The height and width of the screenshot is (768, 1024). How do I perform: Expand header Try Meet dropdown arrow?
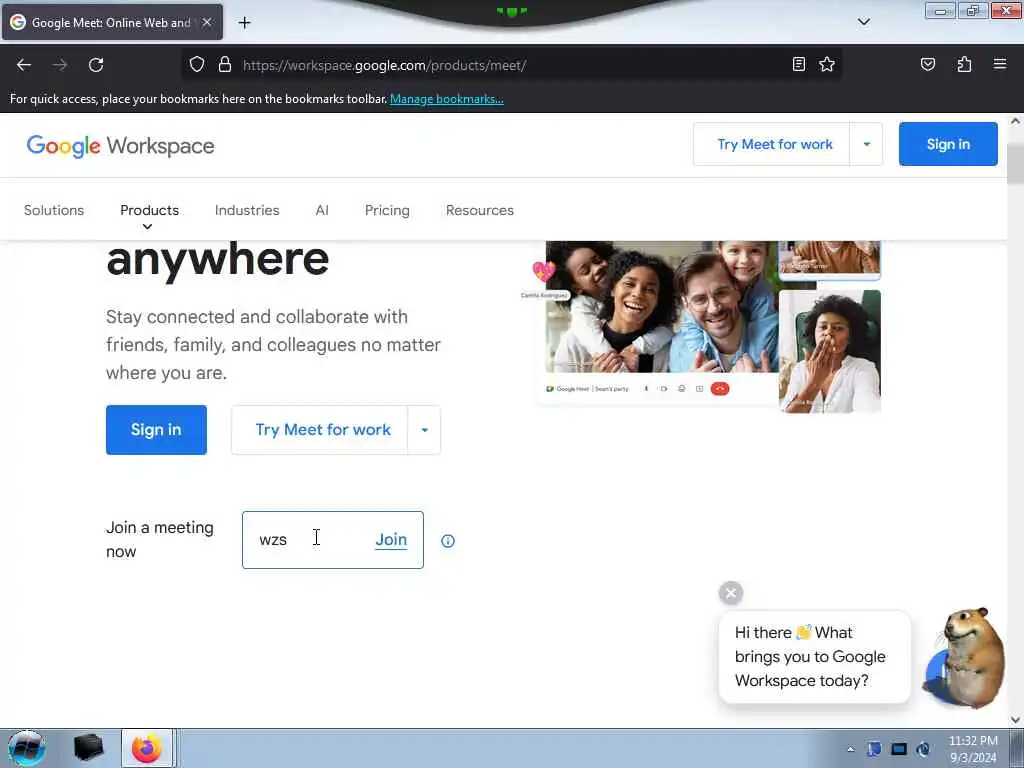tap(867, 144)
